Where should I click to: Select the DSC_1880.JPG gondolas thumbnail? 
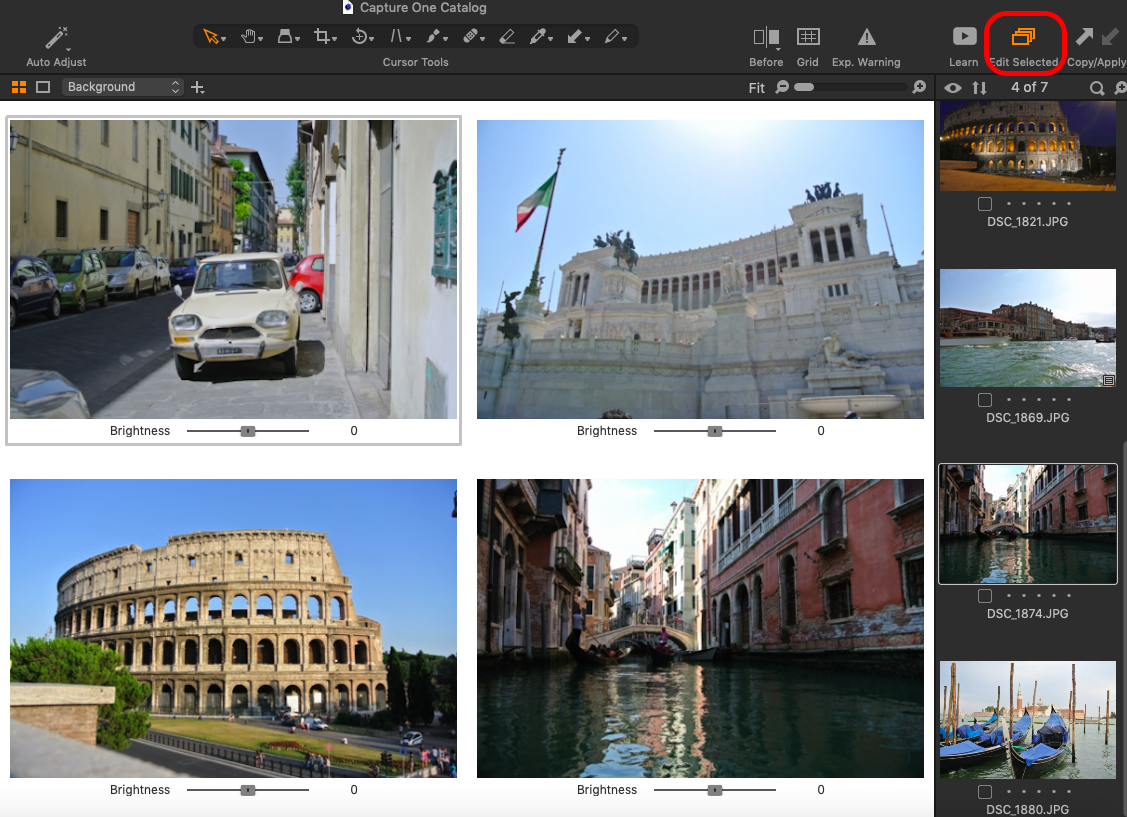click(1028, 720)
